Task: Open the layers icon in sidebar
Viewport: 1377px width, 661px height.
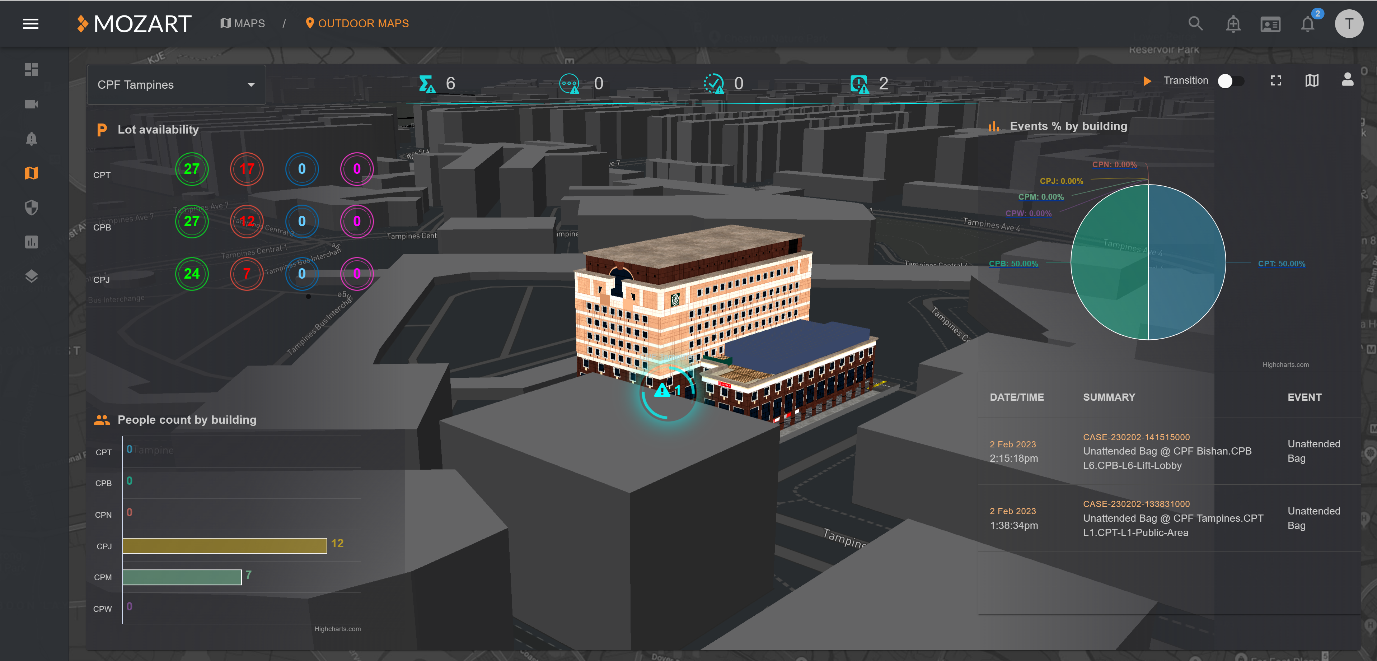Action: click(31, 276)
